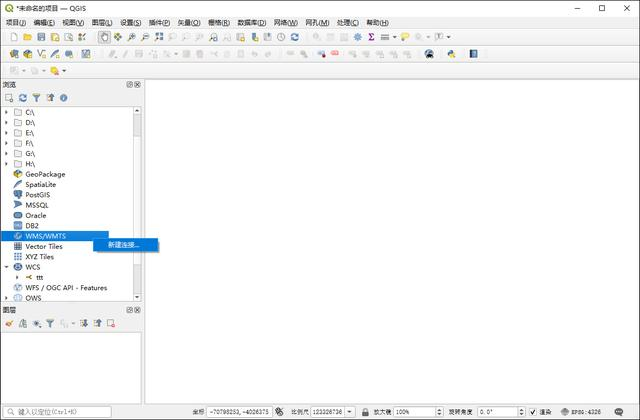Open the Python console icon
This screenshot has width=640, height=420.
pos(451,54)
